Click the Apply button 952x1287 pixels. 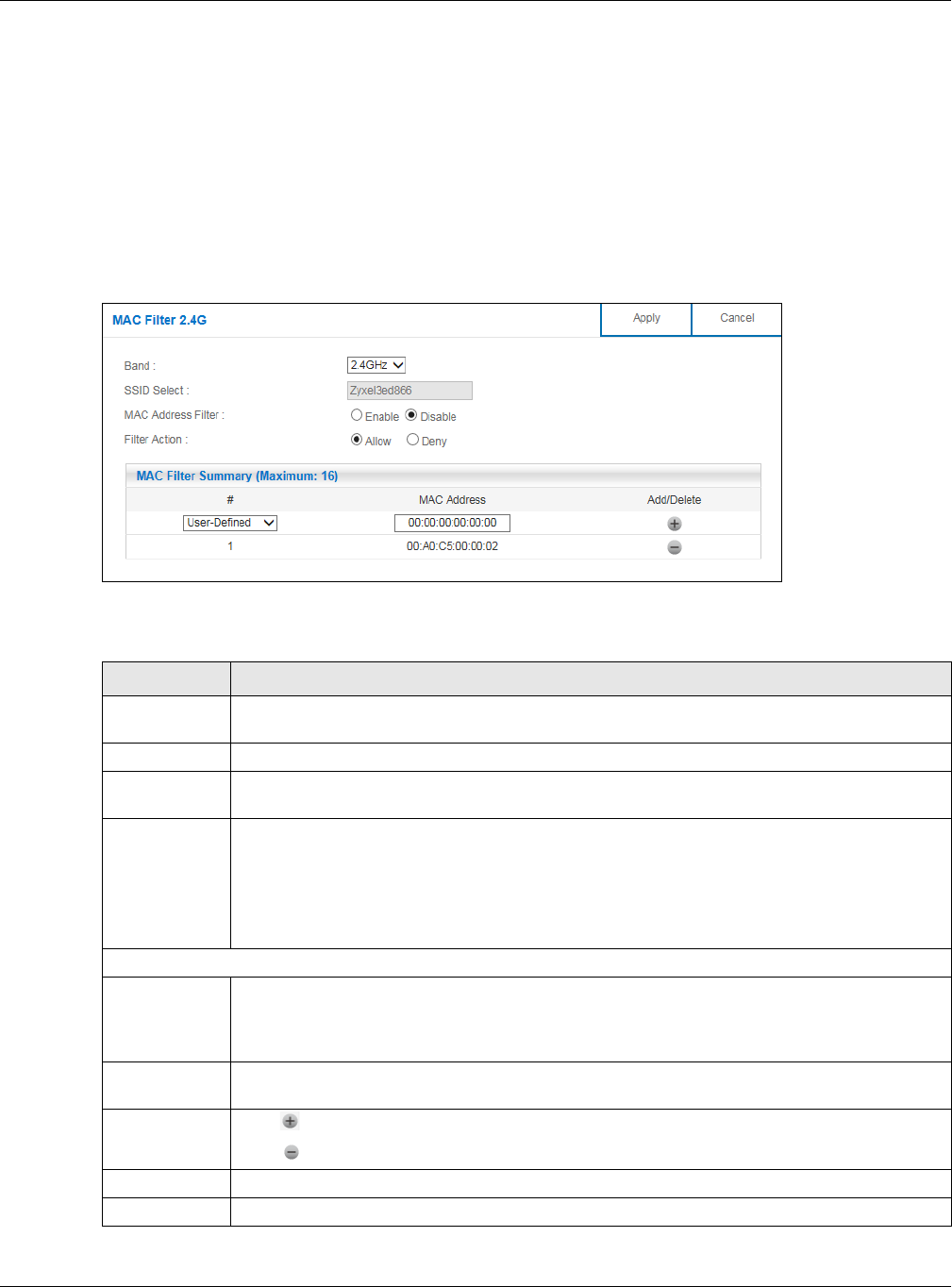(x=646, y=319)
